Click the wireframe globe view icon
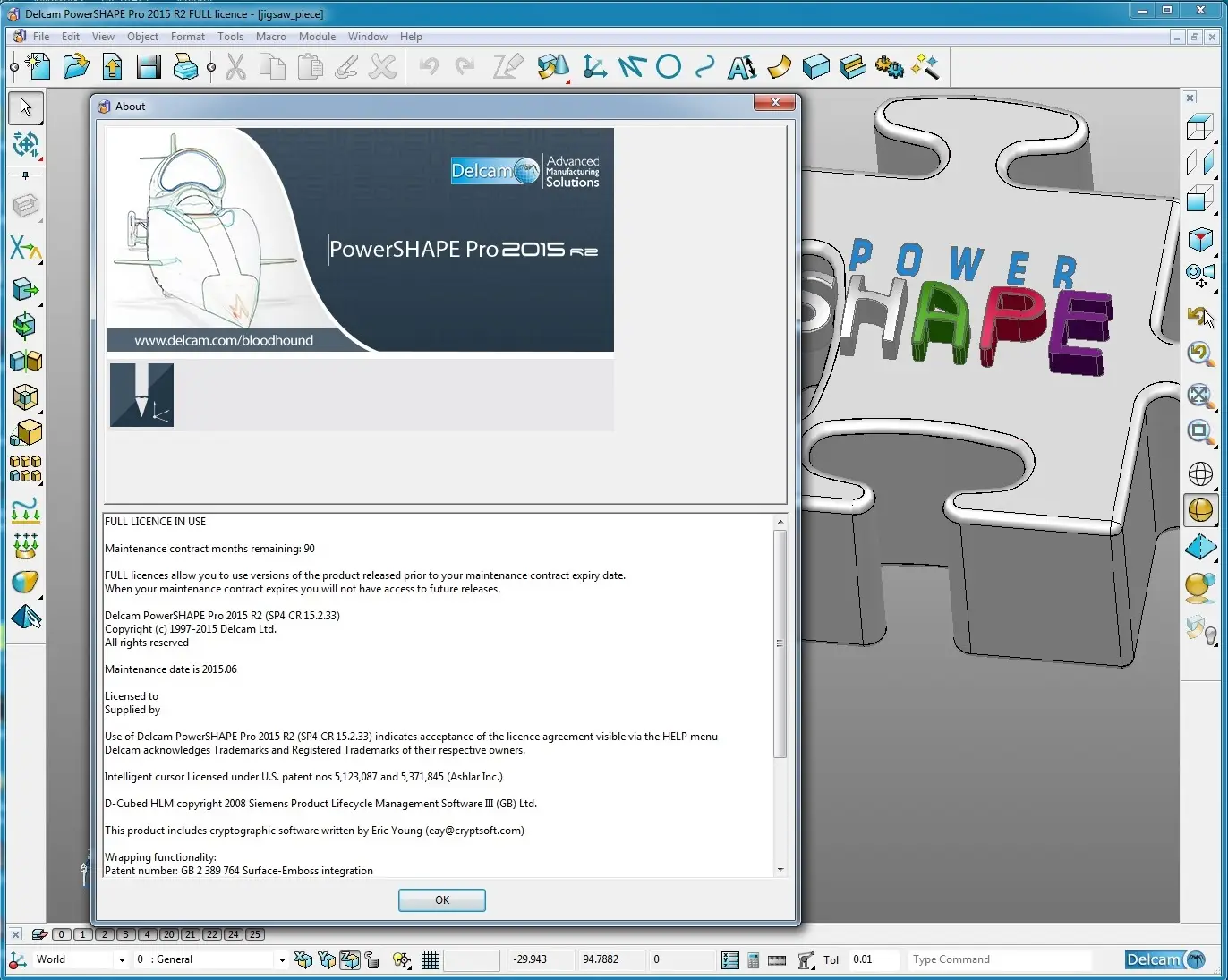Image resolution: width=1228 pixels, height=980 pixels. [1200, 473]
